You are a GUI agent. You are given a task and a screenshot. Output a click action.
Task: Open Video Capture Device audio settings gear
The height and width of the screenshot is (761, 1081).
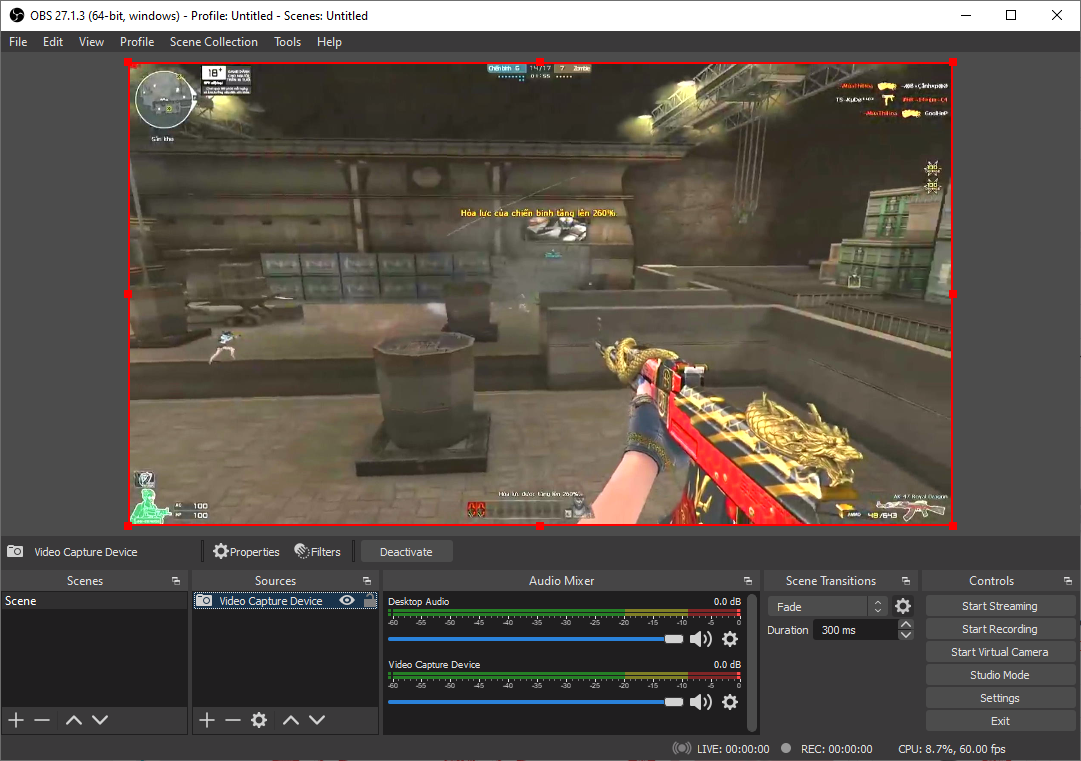point(729,702)
